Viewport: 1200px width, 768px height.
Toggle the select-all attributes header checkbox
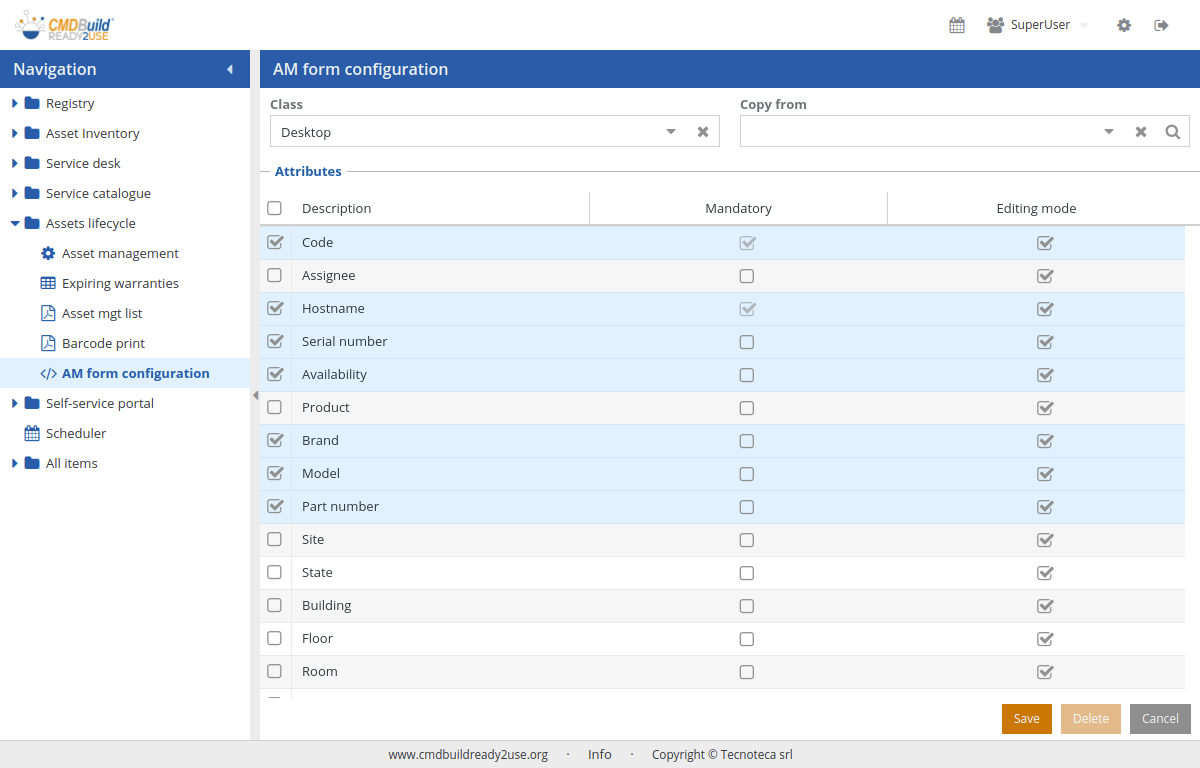point(275,208)
